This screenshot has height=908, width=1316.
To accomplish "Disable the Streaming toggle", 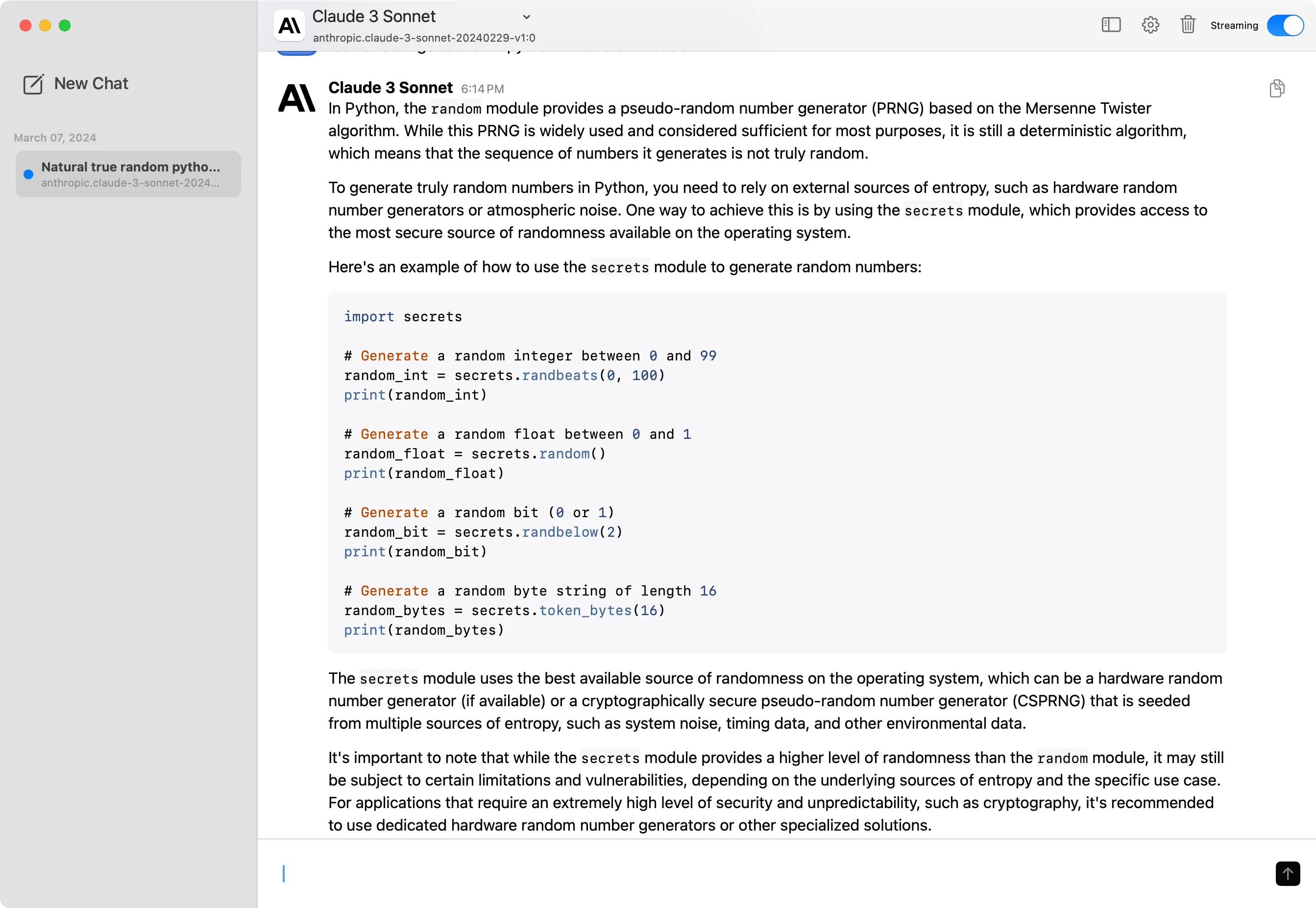I will click(x=1285, y=25).
